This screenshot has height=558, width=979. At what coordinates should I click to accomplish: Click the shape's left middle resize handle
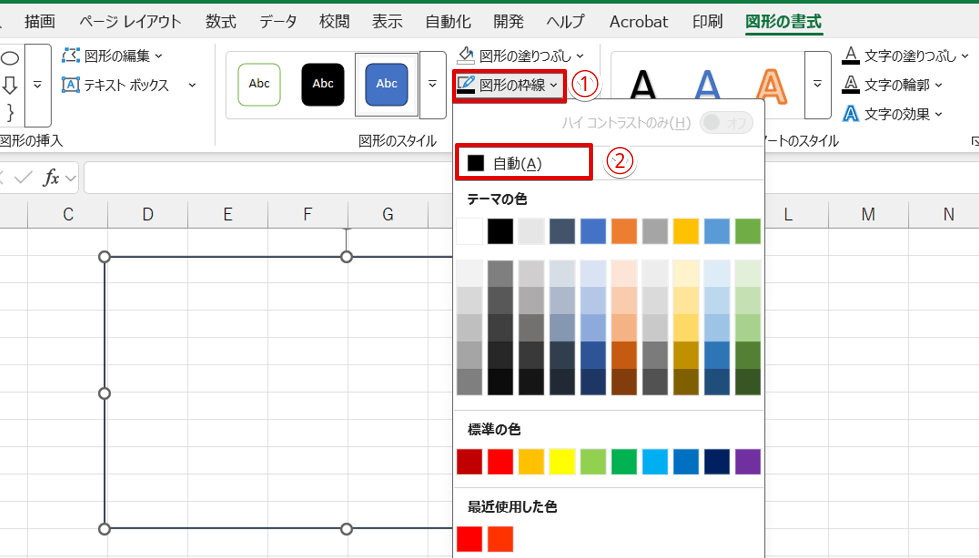104,393
